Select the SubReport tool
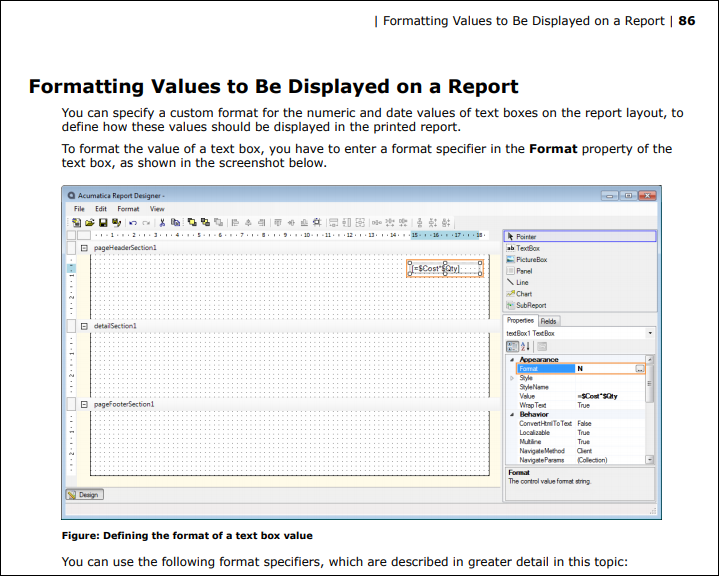The image size is (719, 576). pos(529,305)
